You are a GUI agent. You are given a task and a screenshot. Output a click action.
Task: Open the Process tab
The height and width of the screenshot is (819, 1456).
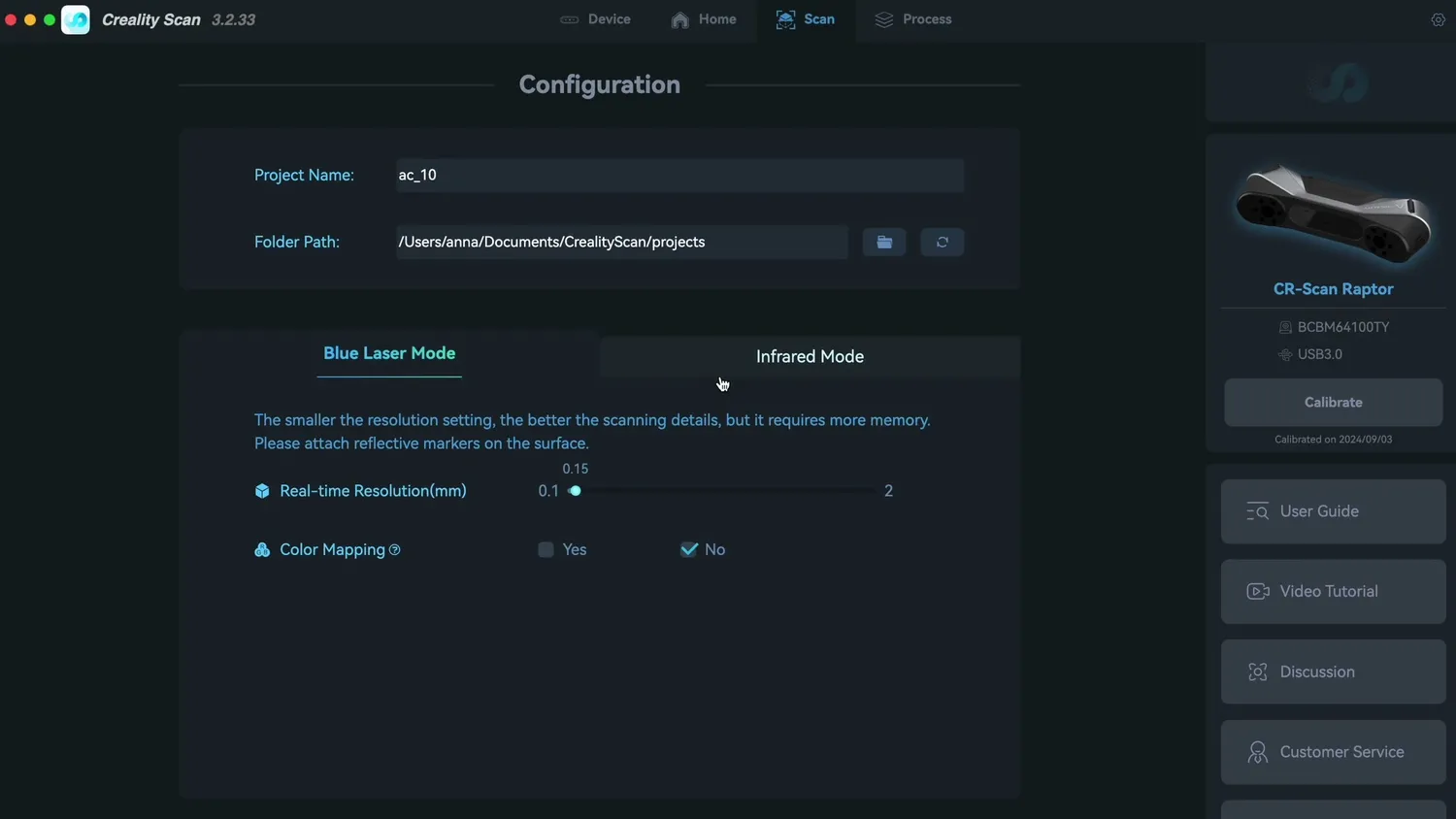click(913, 19)
